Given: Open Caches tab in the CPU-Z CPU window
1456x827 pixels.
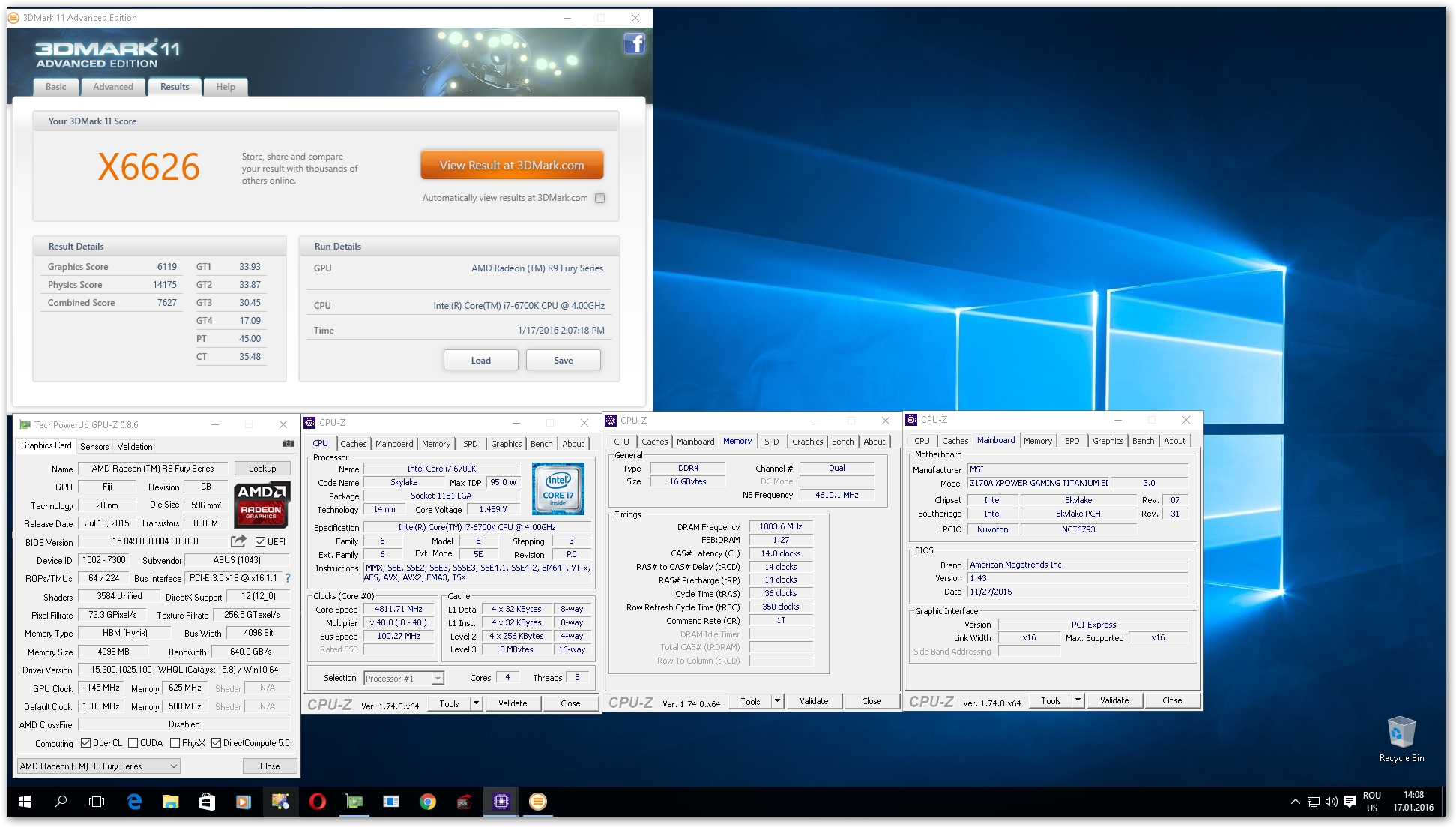Looking at the screenshot, I should pyautogui.click(x=354, y=444).
